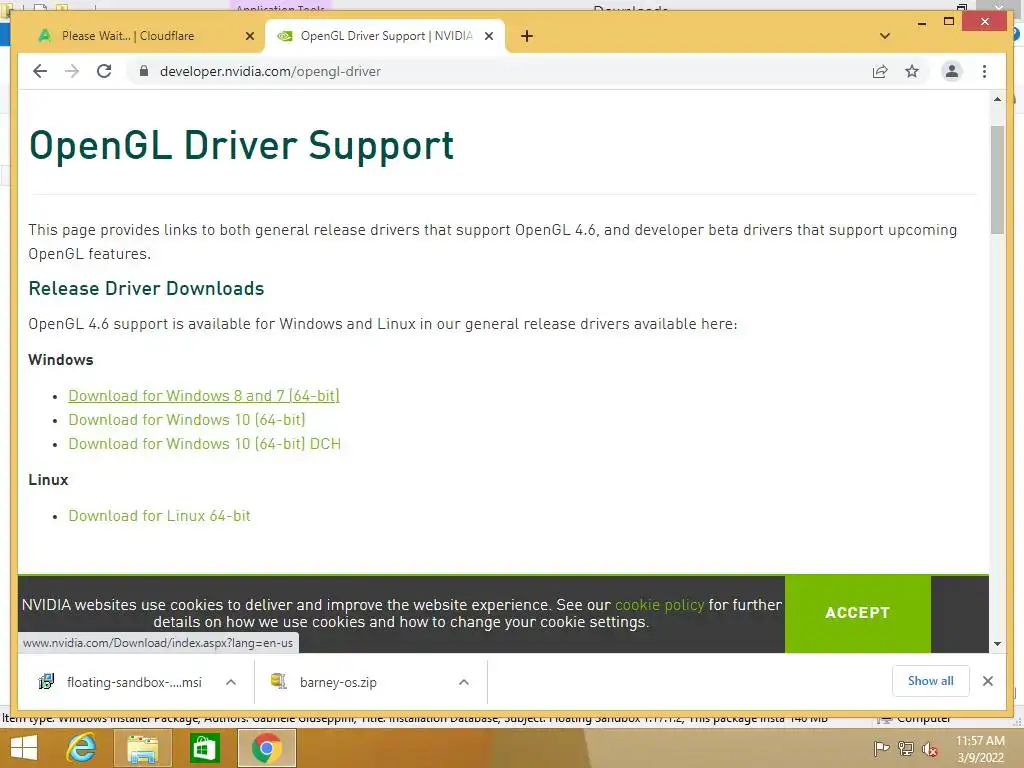Open Download for Windows 8 and 7 link
The width and height of the screenshot is (1024, 768).
204,396
